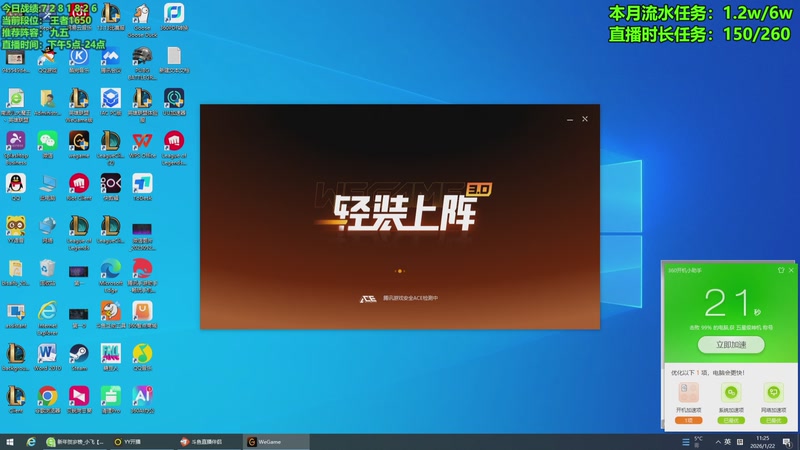
Task: Click the ACE security check text
Action: coord(410,298)
